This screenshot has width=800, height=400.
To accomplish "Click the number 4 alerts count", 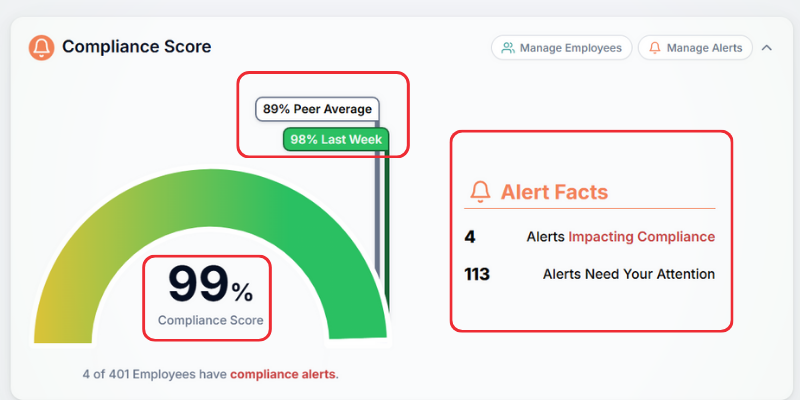I will 470,237.
